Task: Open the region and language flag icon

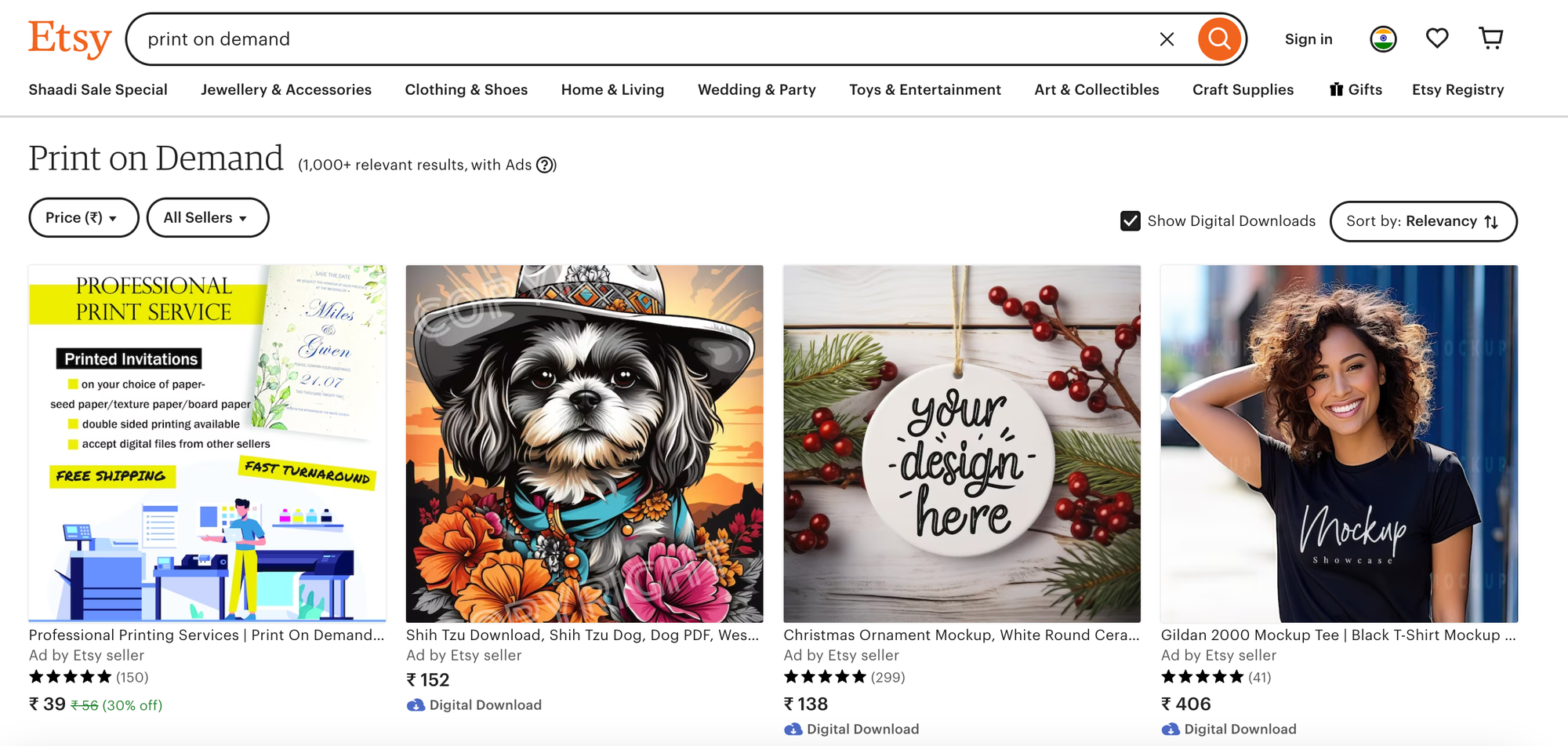Action: coord(1383,38)
